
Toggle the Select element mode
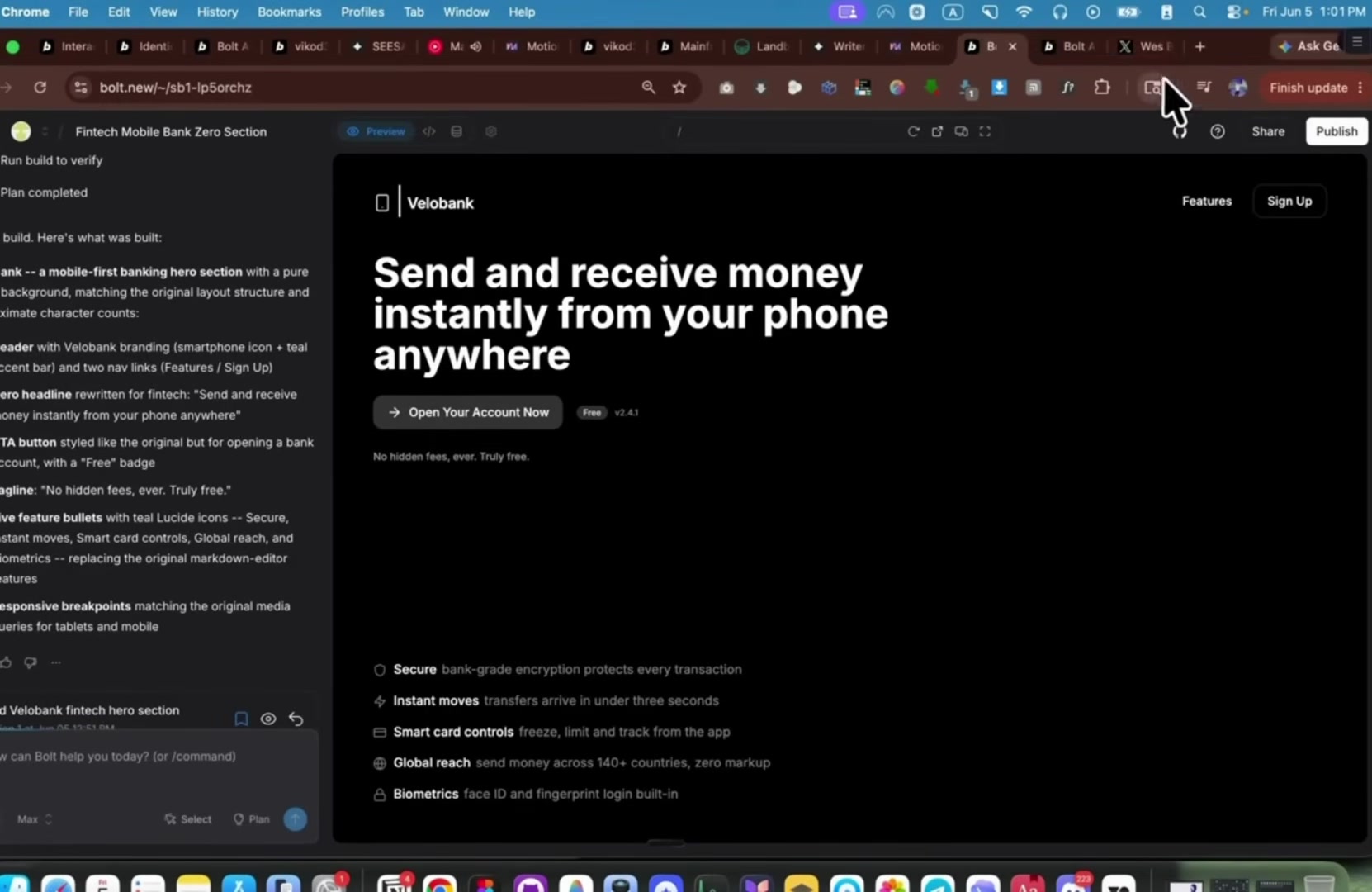pos(188,819)
